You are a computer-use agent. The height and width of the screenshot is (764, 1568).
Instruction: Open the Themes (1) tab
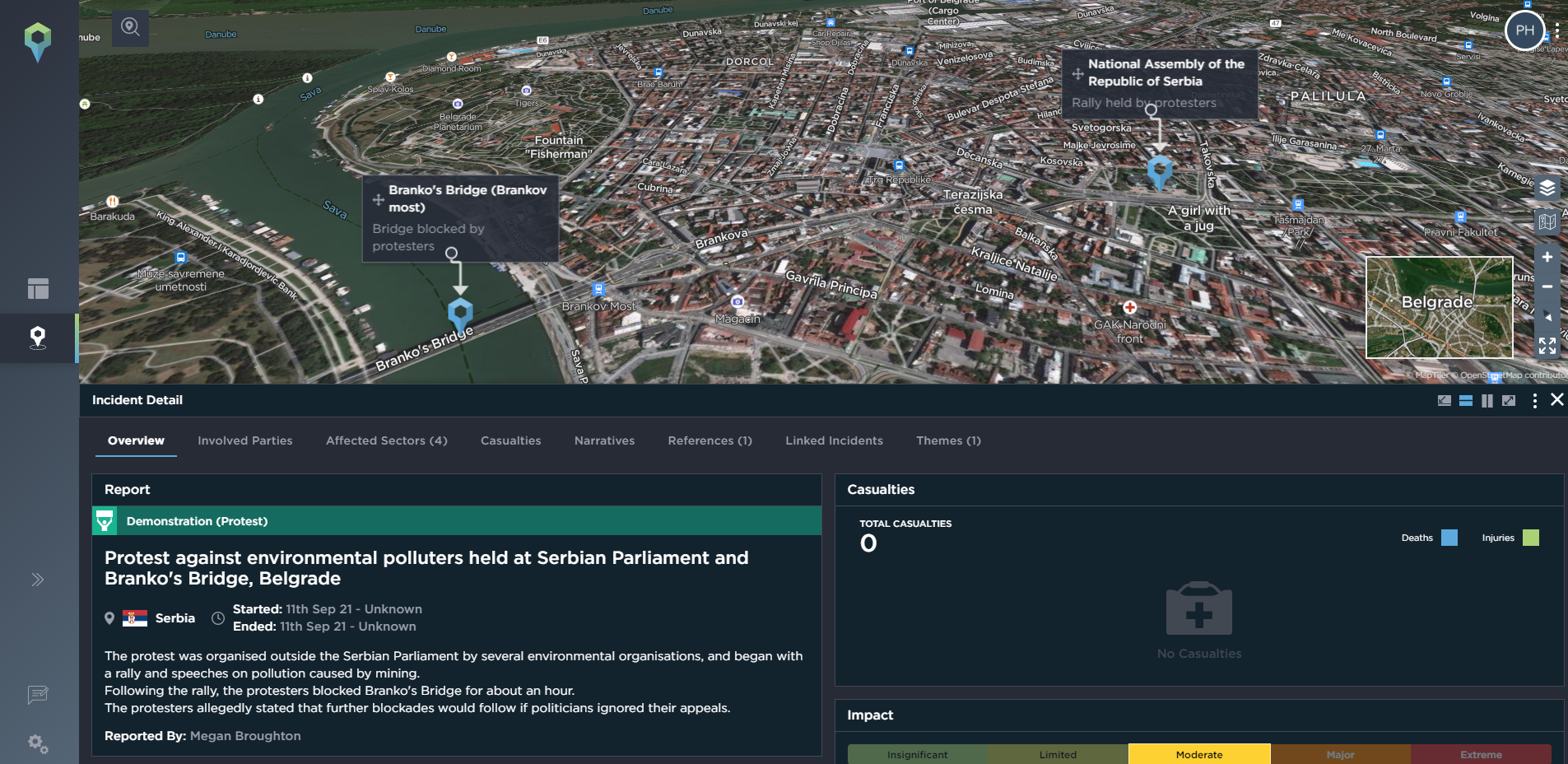click(x=949, y=440)
